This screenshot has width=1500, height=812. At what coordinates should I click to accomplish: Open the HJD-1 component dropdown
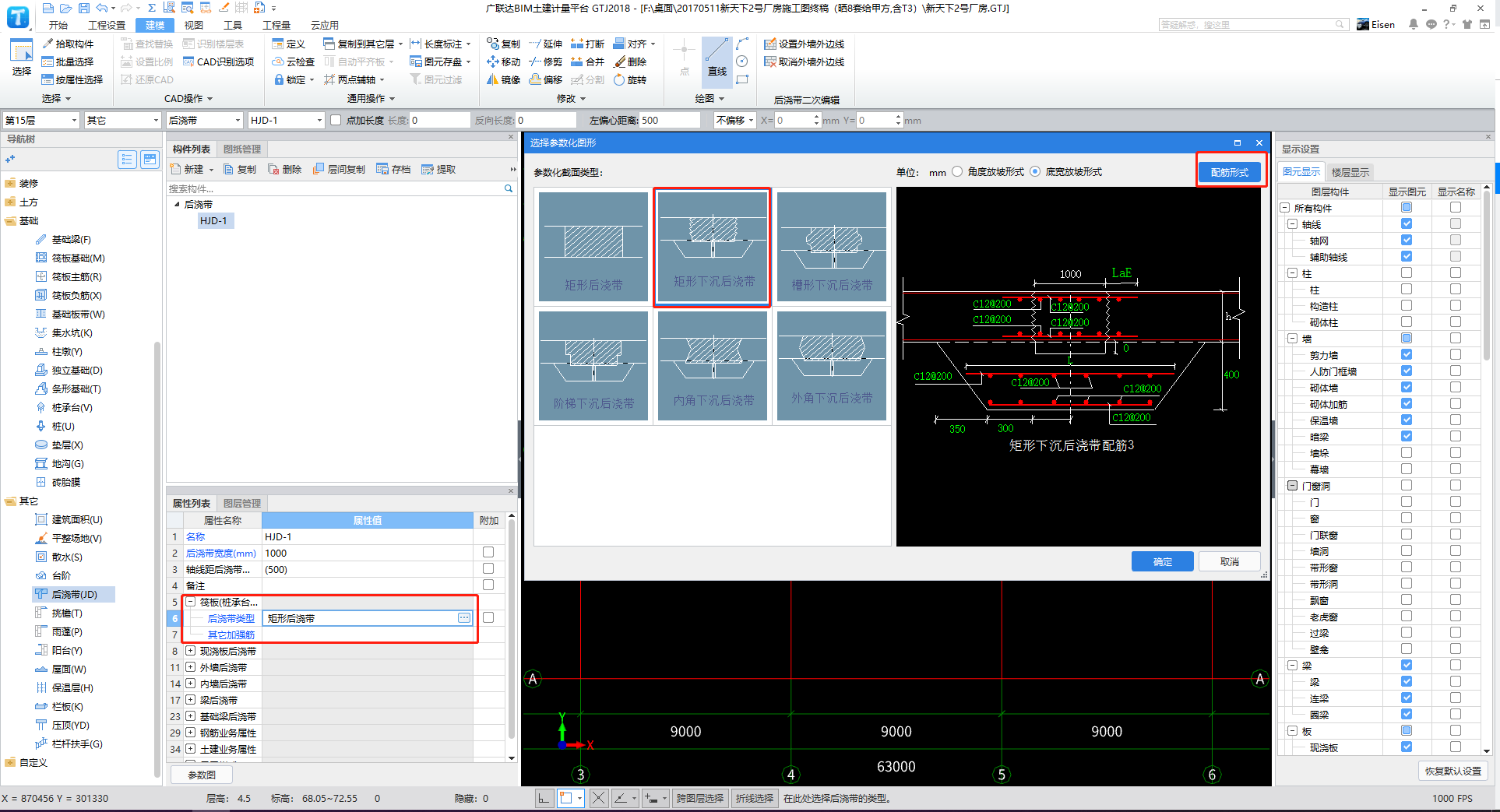click(x=287, y=120)
